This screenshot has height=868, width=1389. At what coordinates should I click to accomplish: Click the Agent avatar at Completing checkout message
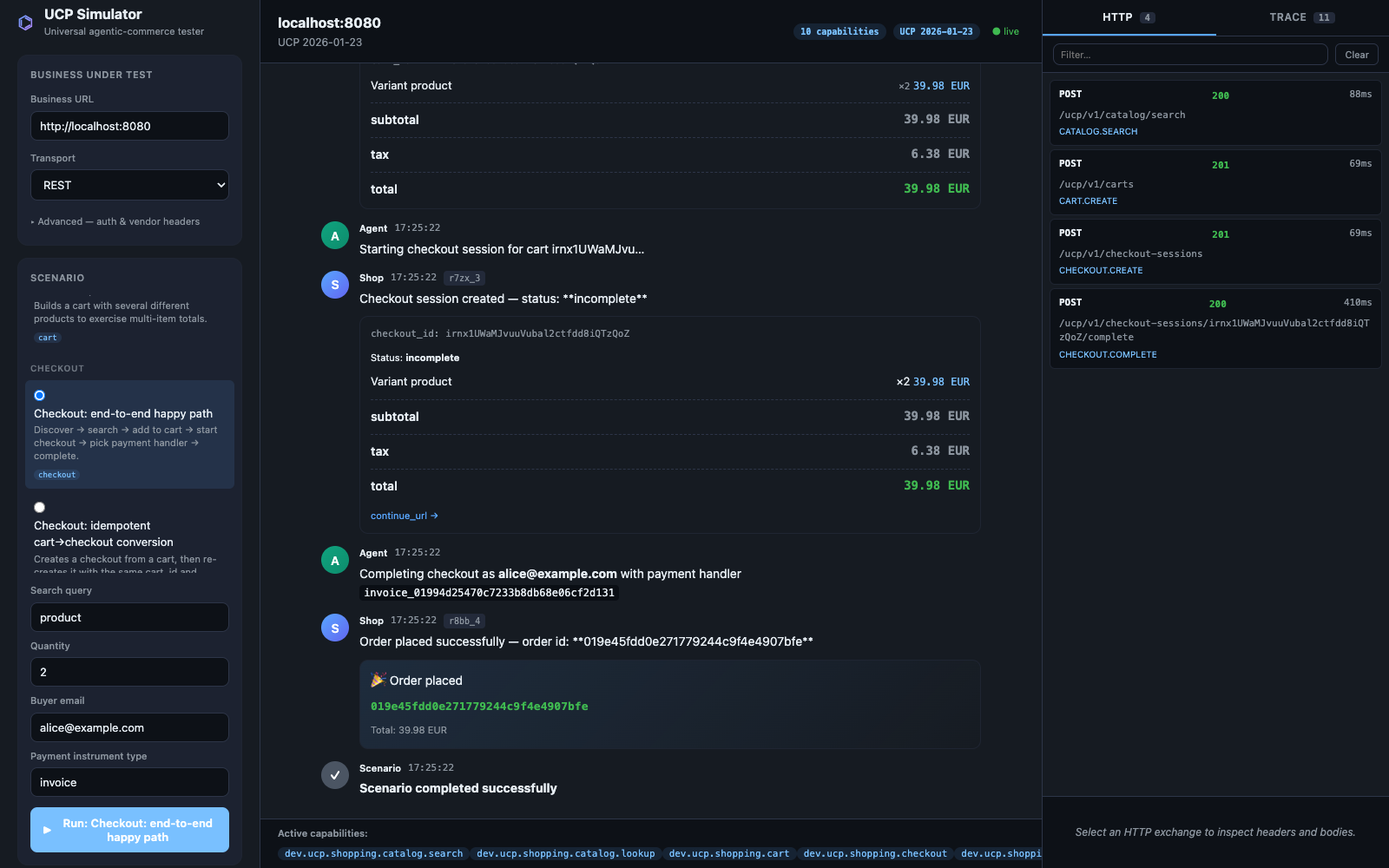tap(335, 560)
